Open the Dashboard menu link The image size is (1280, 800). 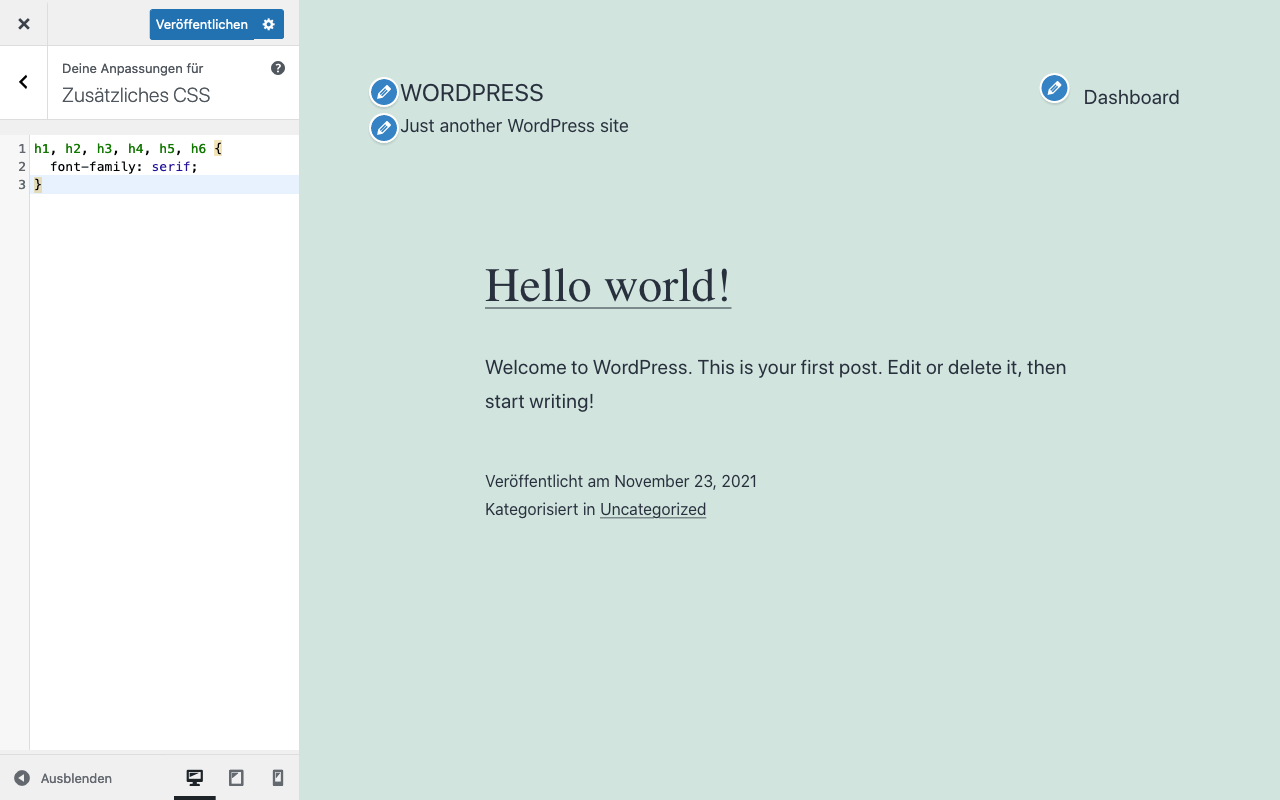coord(1131,97)
